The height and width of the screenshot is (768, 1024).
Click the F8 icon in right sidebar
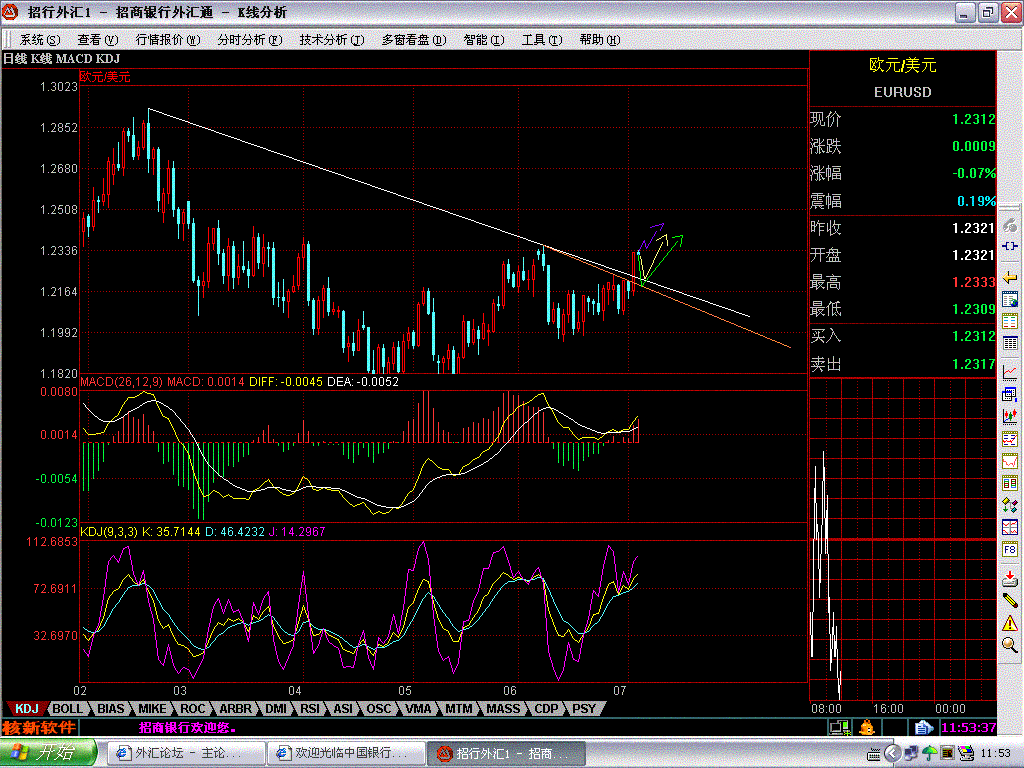1010,549
